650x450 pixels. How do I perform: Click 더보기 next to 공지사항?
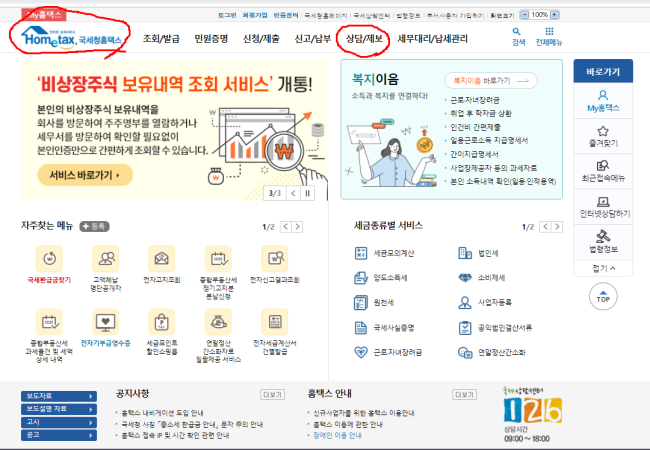tap(273, 394)
